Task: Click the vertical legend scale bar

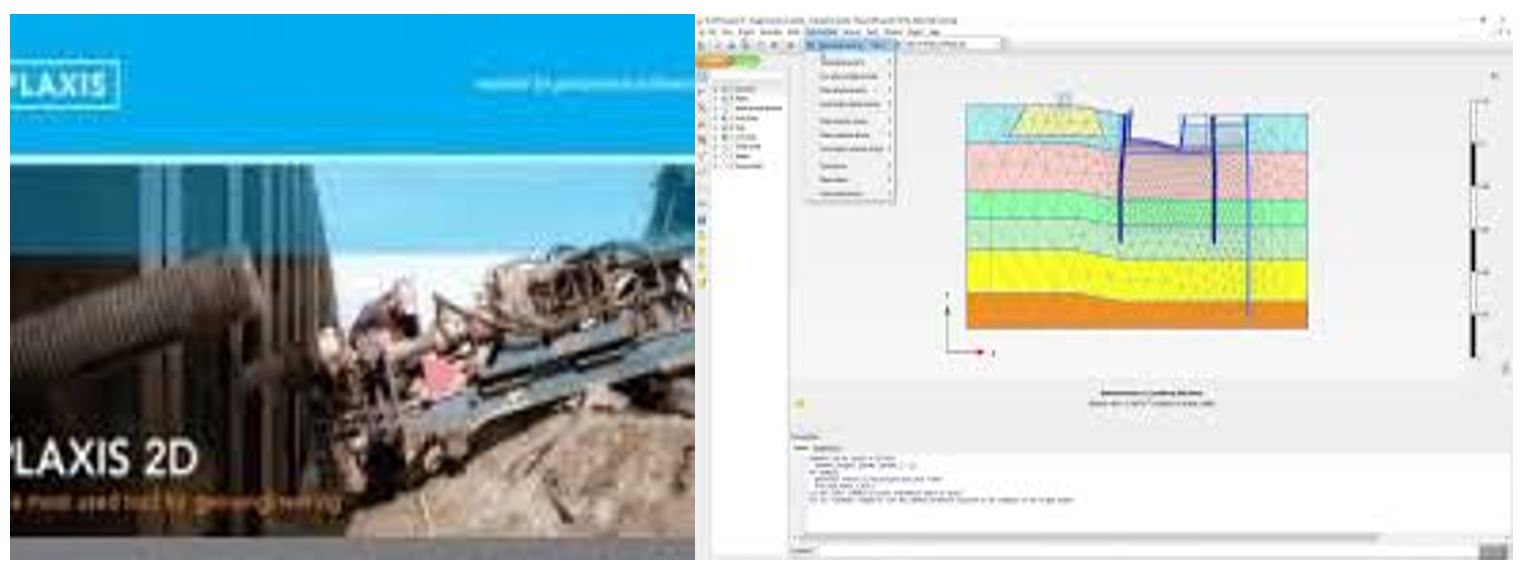Action: pos(1473,228)
